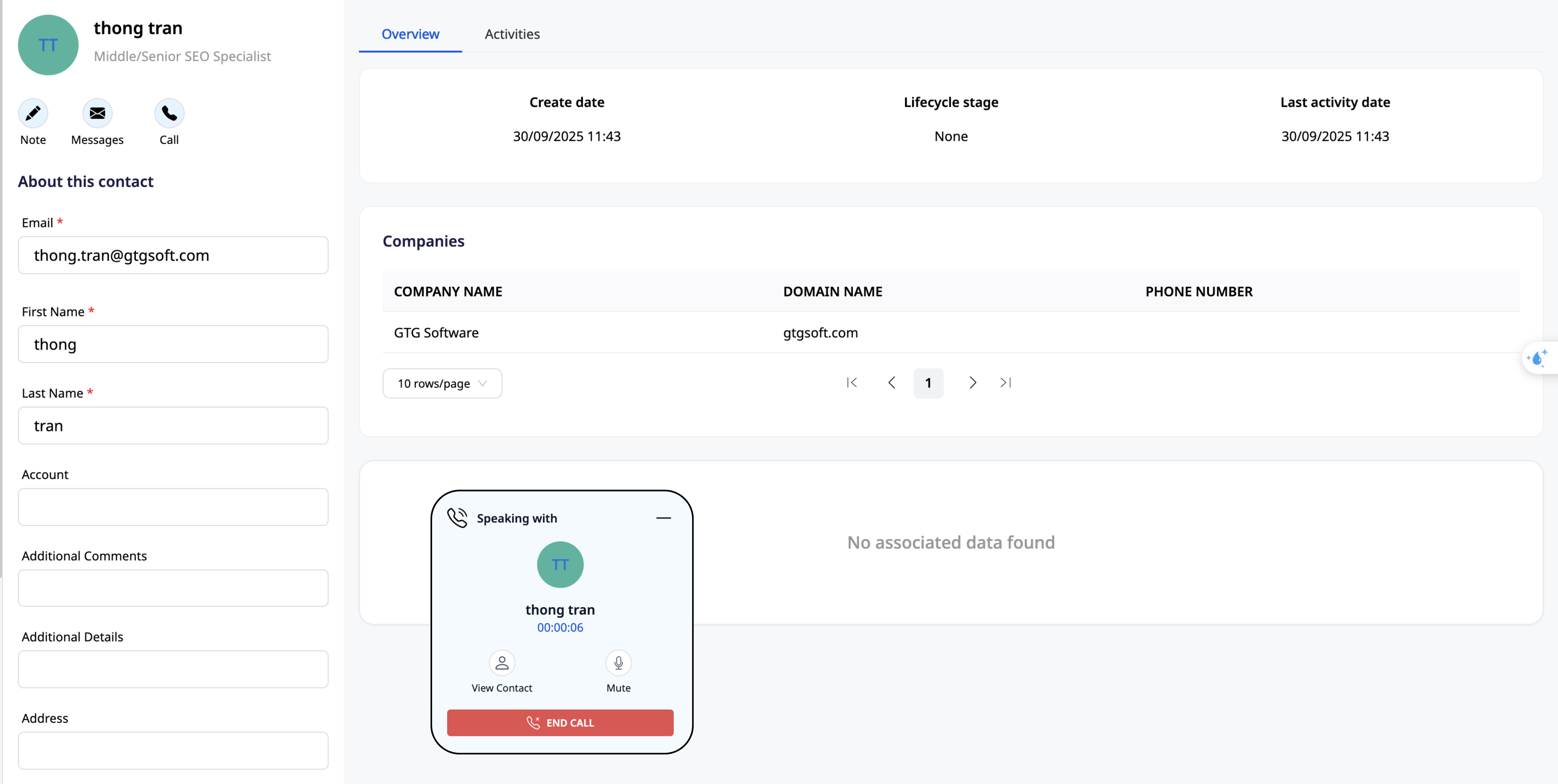Click the Messages envelope icon
Screen dimensions: 1558x784
tap(97, 113)
